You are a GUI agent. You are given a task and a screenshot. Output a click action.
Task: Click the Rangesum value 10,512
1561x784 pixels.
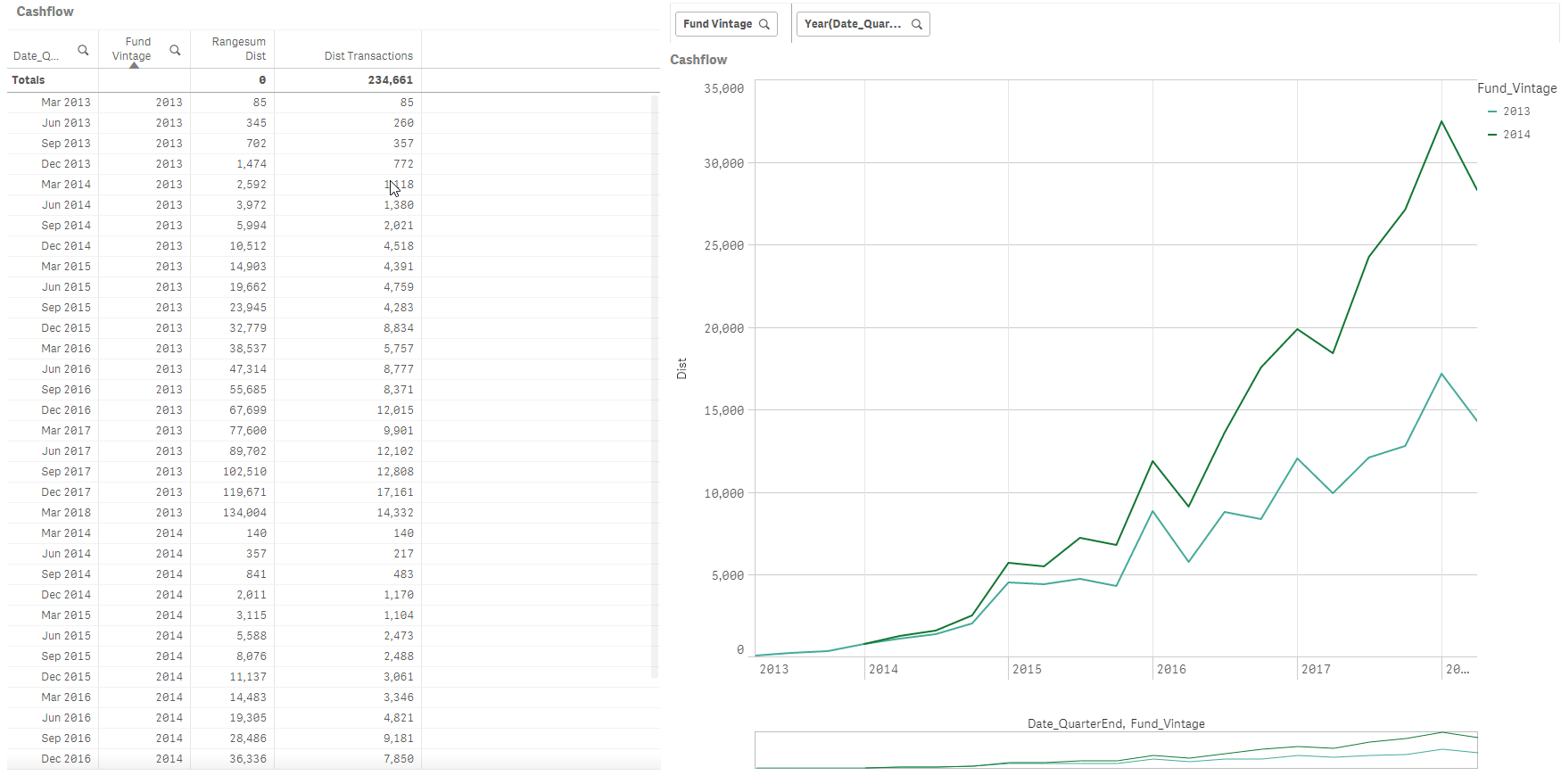click(248, 246)
